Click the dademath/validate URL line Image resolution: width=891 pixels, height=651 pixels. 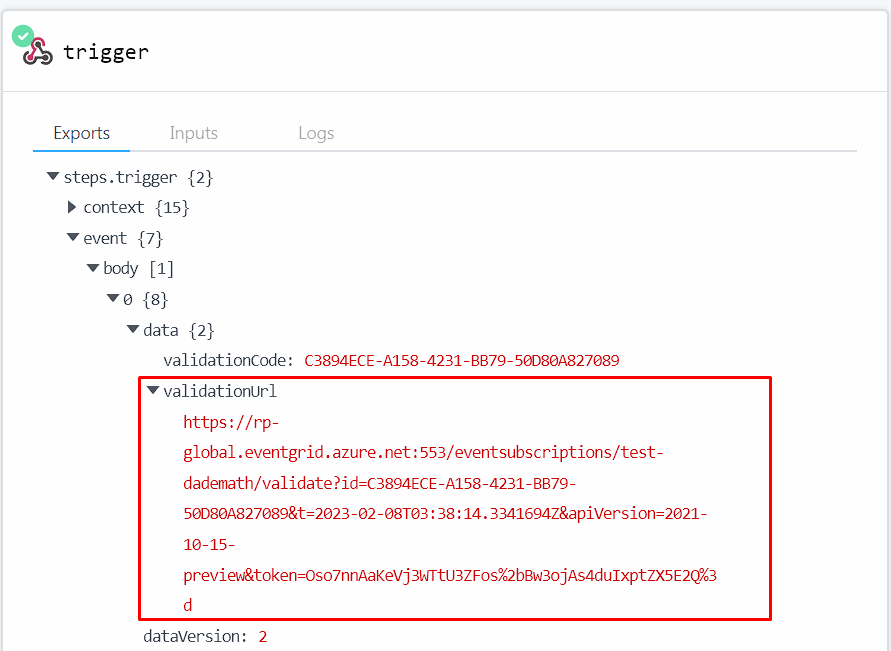[380, 483]
